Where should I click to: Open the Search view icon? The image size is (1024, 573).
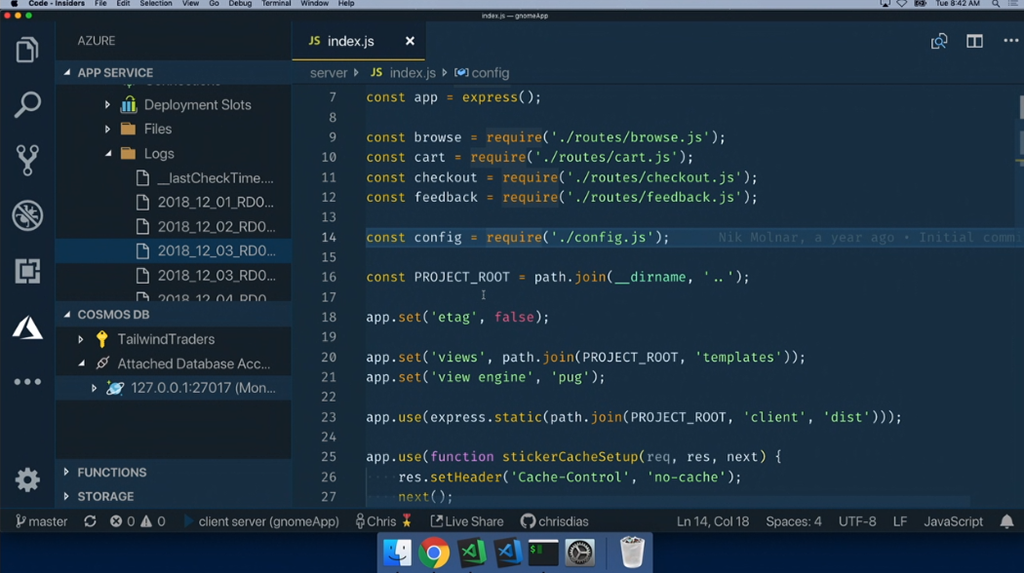27,104
